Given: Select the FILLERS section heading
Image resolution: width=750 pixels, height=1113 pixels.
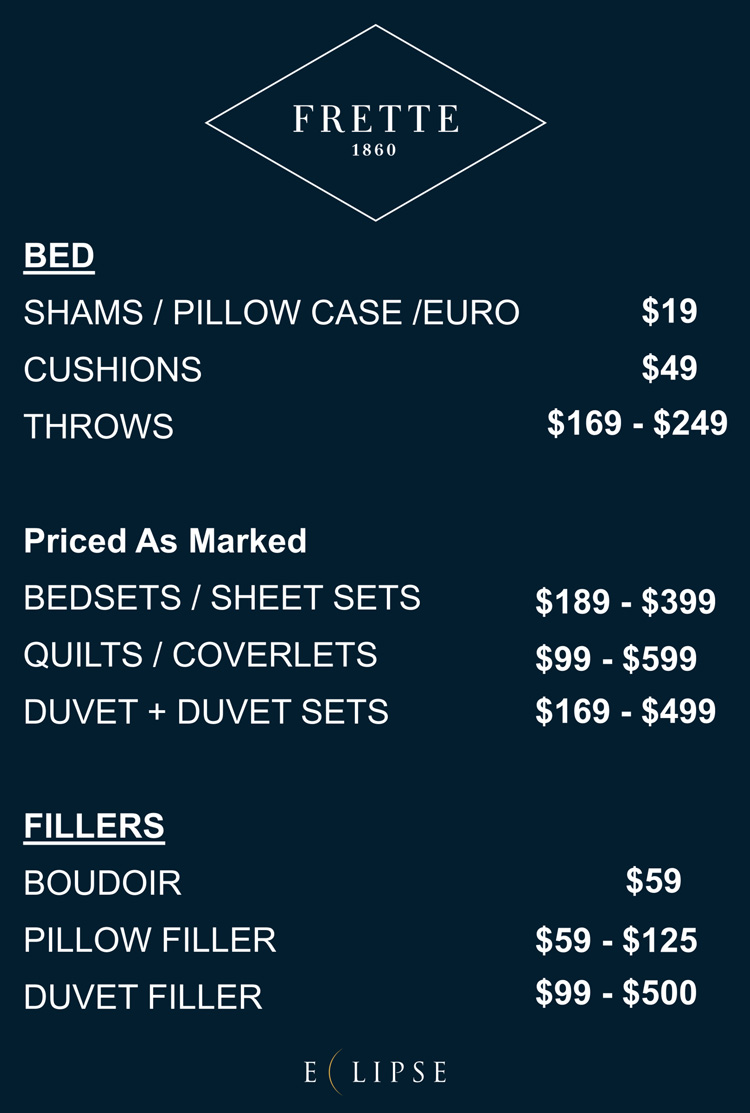Looking at the screenshot, I should pos(94,826).
